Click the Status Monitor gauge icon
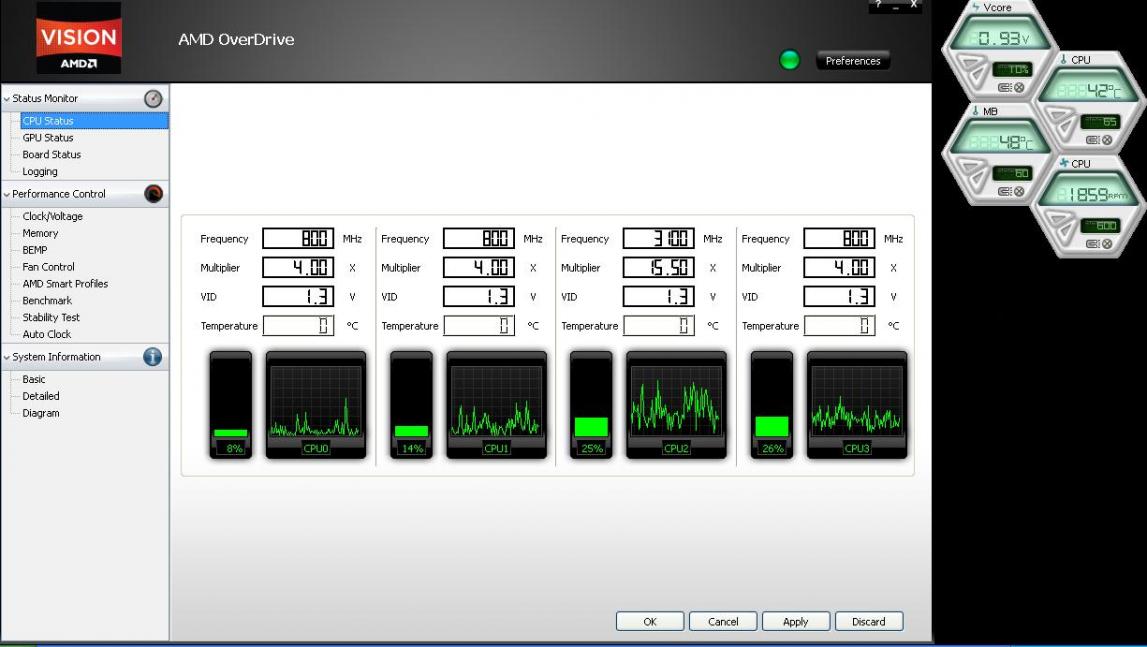 tap(153, 99)
